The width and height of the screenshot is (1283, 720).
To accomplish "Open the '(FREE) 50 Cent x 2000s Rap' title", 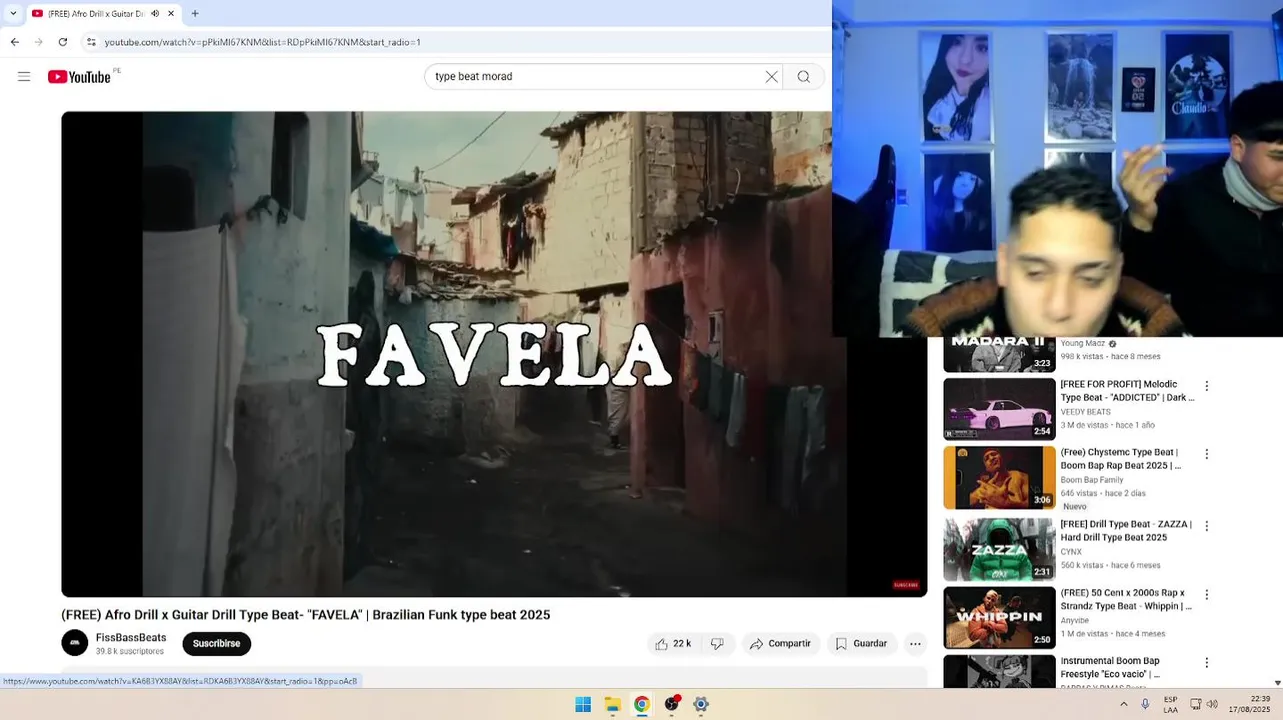I will point(1126,599).
